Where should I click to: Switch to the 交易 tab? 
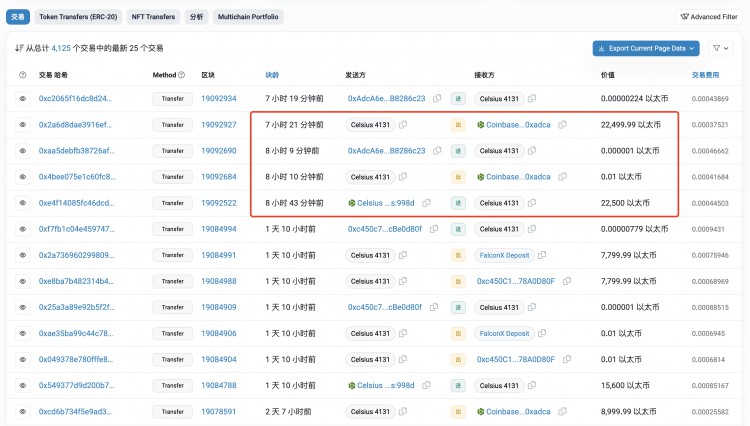(18, 17)
